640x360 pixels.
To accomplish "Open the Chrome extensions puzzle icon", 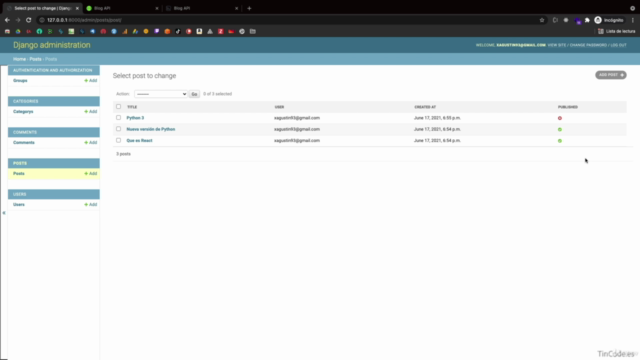I will point(587,20).
